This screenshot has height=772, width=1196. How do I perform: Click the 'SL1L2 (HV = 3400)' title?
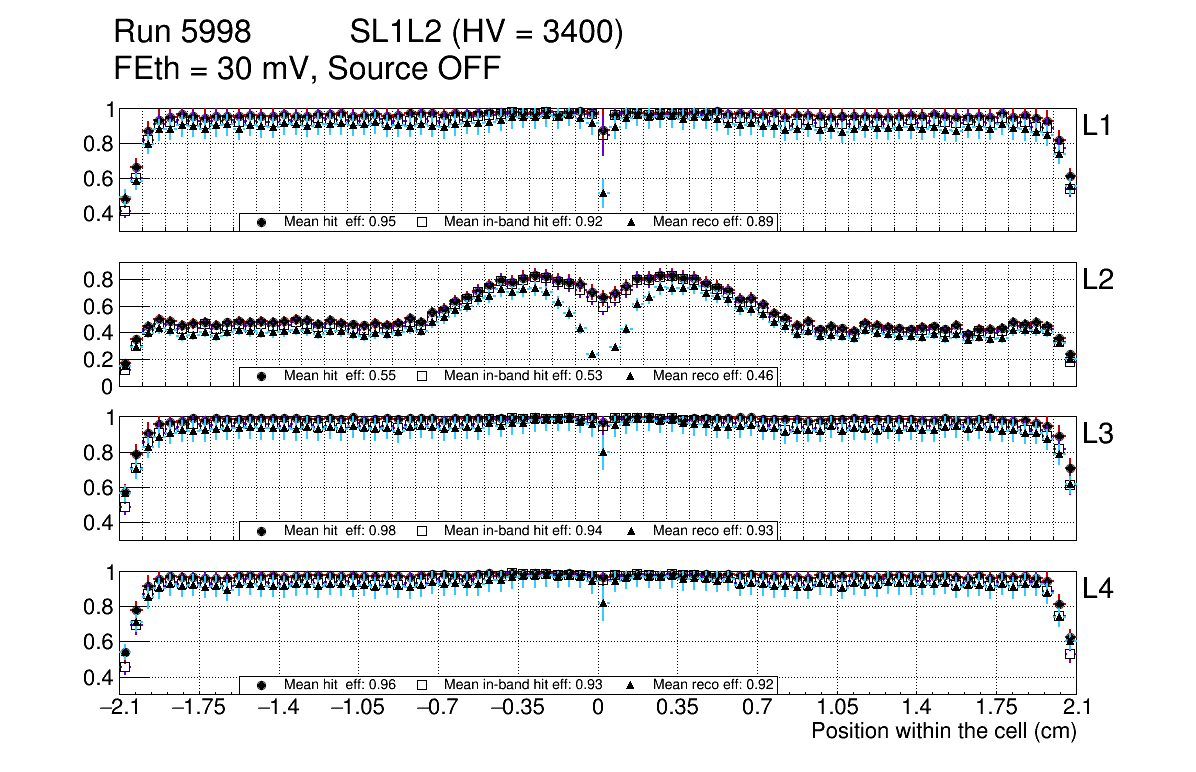(486, 33)
